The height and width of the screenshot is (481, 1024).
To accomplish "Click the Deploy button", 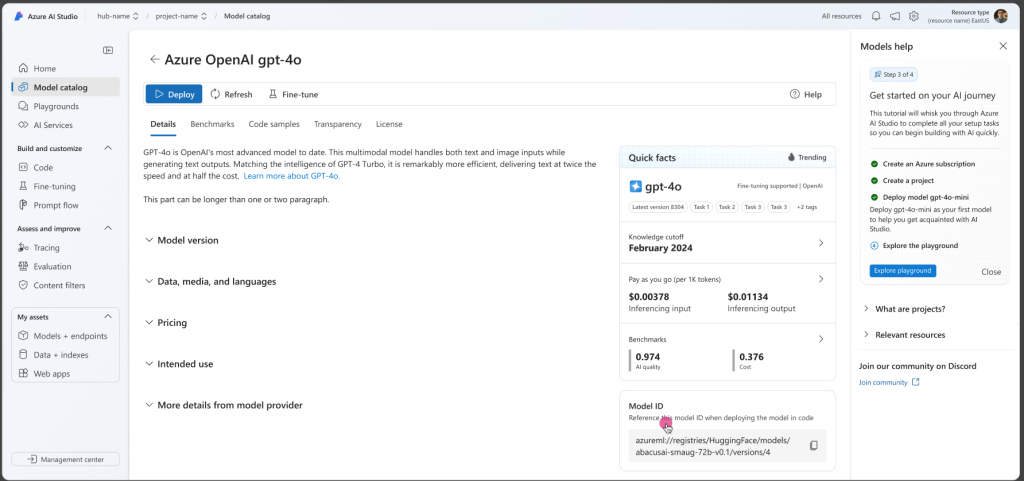I will click(x=174, y=94).
